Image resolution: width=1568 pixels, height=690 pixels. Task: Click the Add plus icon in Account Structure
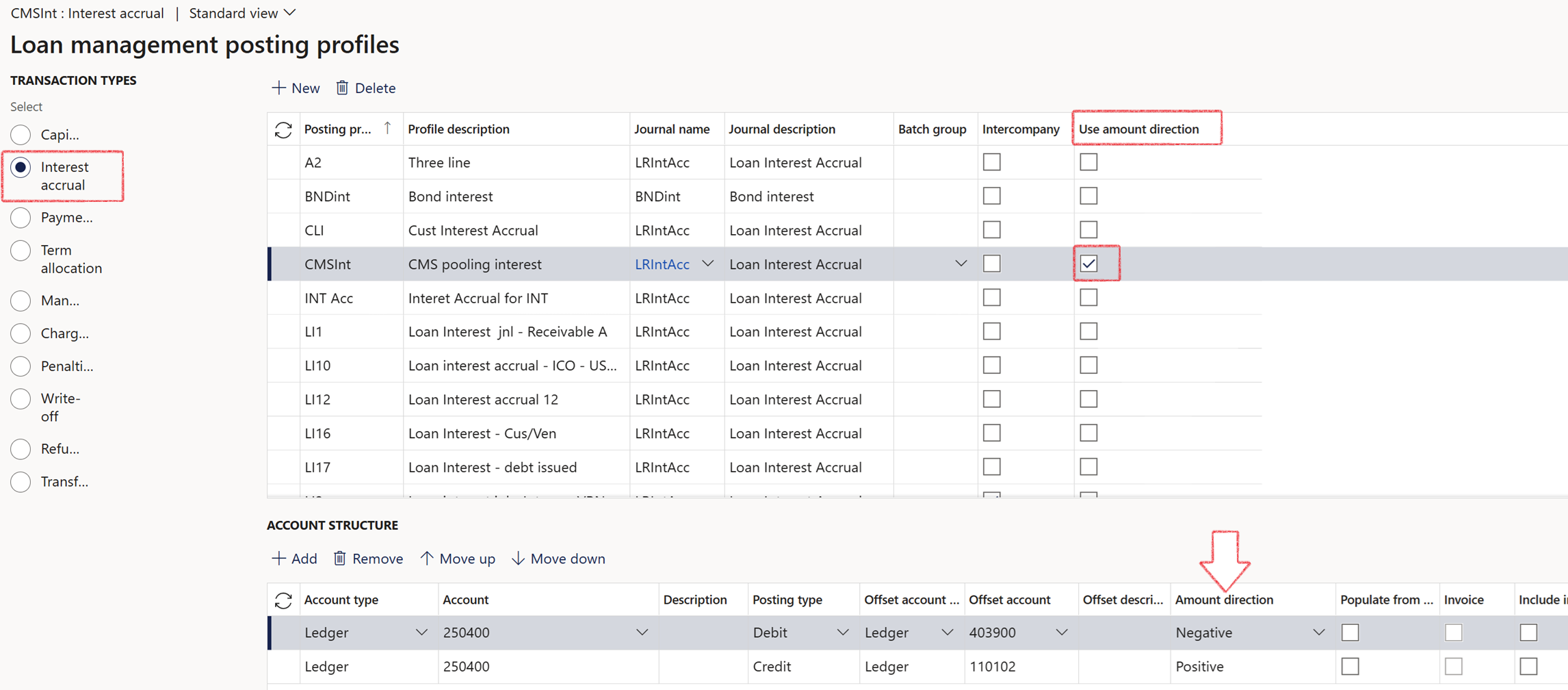coord(278,559)
